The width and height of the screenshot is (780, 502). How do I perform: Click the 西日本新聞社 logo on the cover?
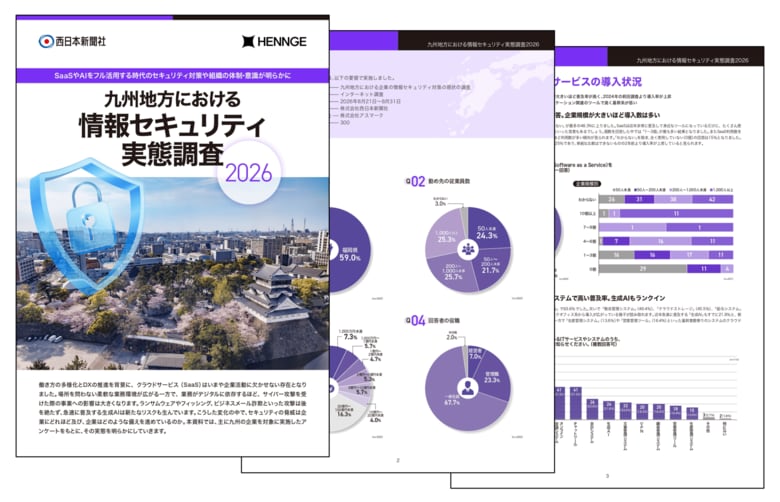click(x=72, y=41)
